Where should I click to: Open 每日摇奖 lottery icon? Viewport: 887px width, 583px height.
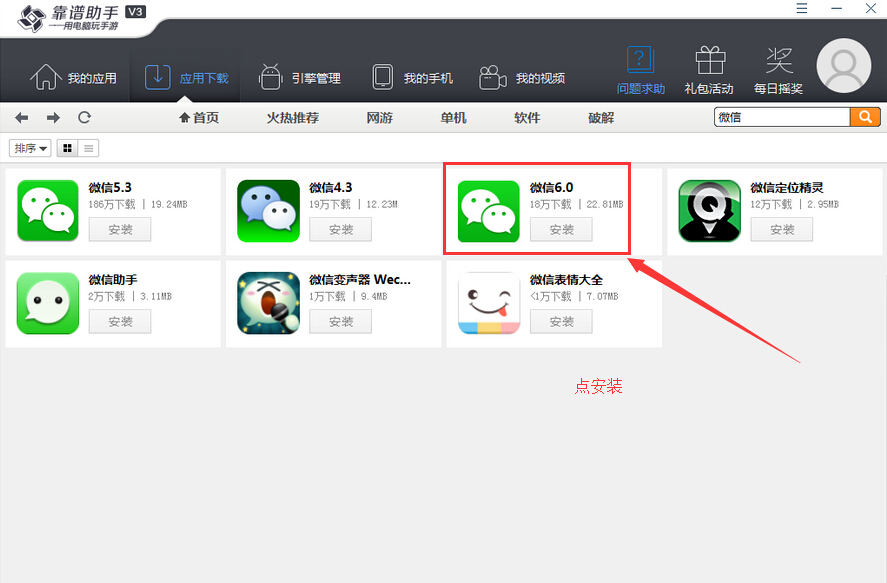pos(779,60)
